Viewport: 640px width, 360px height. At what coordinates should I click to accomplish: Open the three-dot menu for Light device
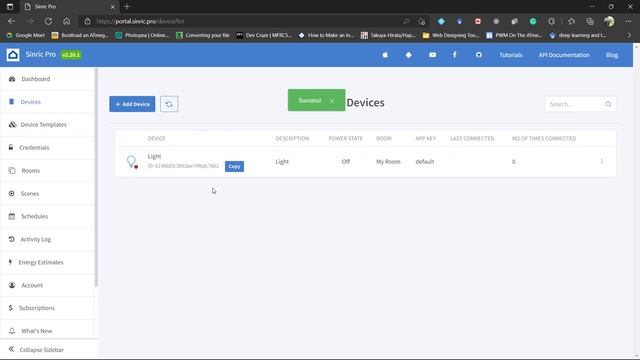pos(602,162)
